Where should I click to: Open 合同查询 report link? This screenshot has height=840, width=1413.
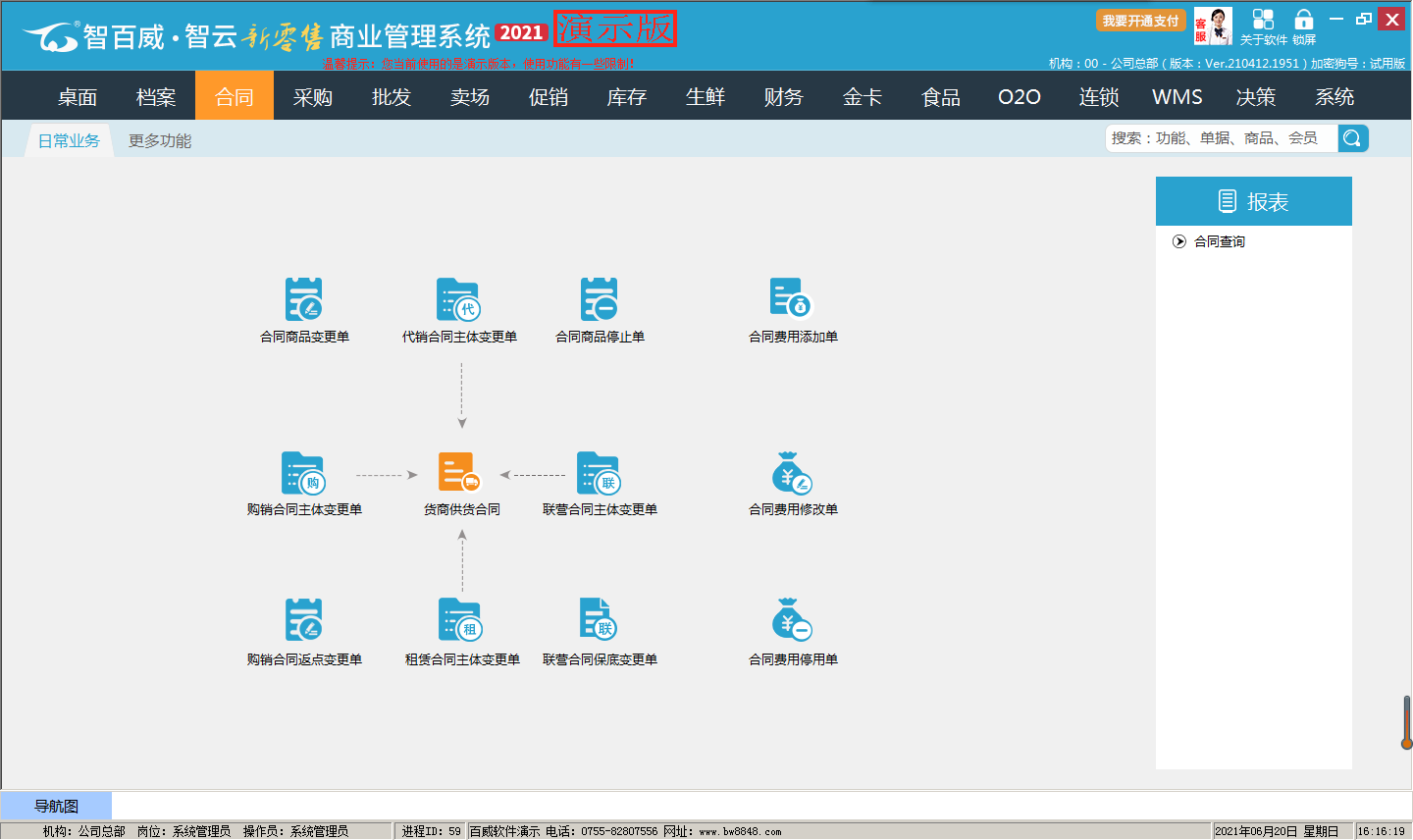(1219, 241)
